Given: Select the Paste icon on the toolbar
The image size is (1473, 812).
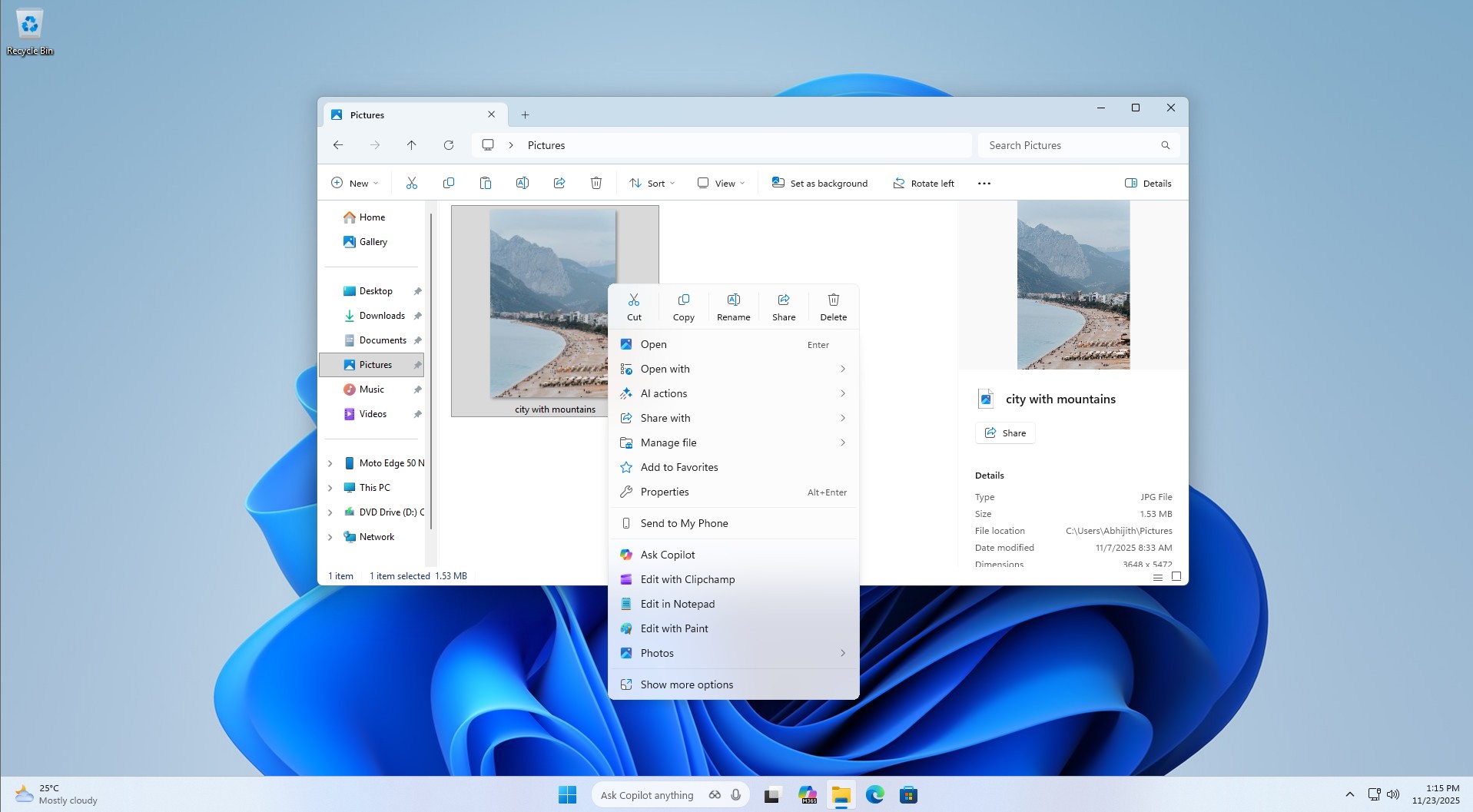Looking at the screenshot, I should click(x=485, y=183).
